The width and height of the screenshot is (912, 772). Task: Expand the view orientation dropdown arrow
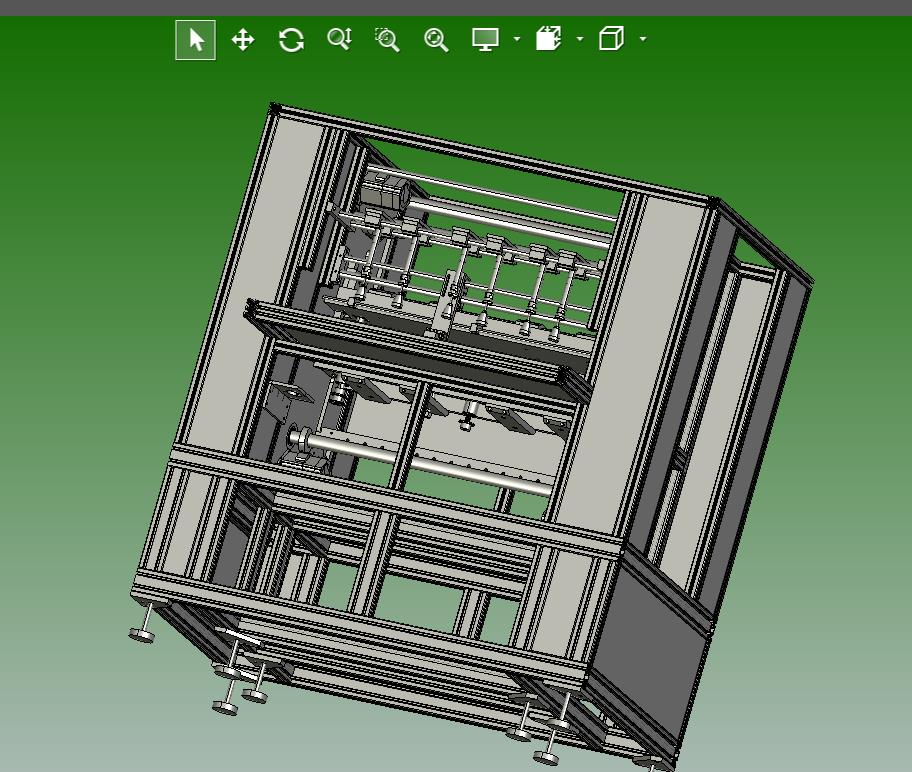(x=643, y=39)
